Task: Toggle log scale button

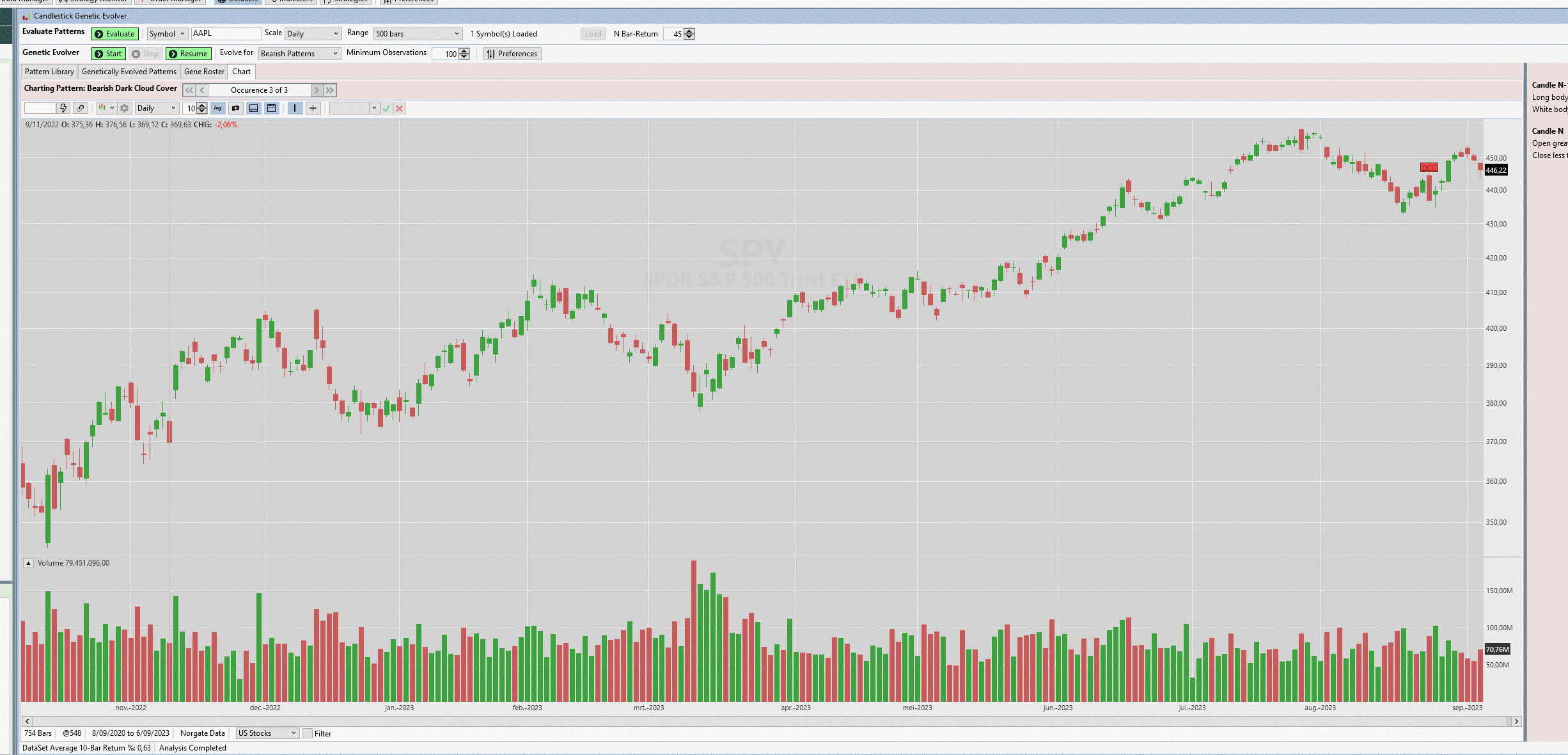Action: 218,108
